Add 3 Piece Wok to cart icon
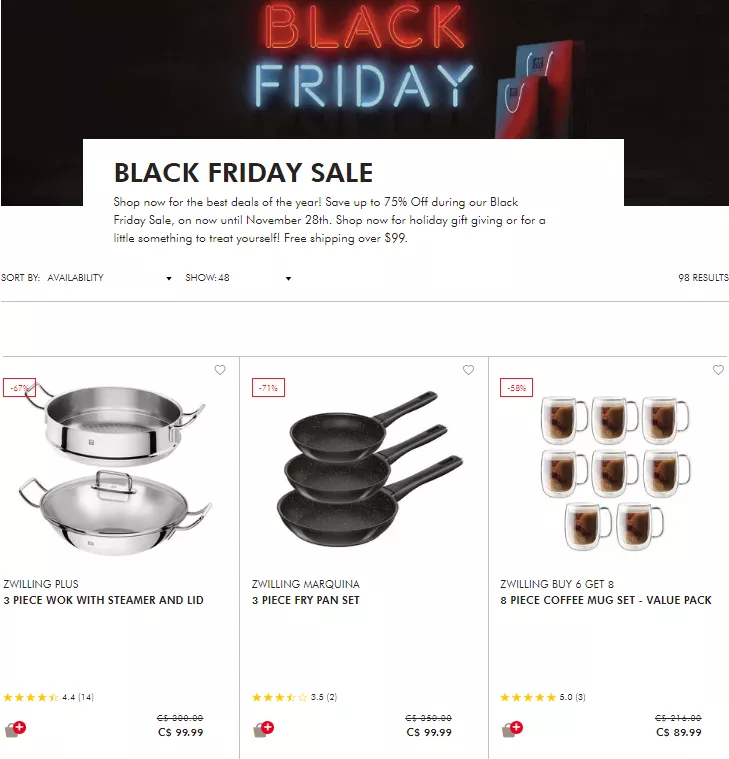 [x=15, y=729]
